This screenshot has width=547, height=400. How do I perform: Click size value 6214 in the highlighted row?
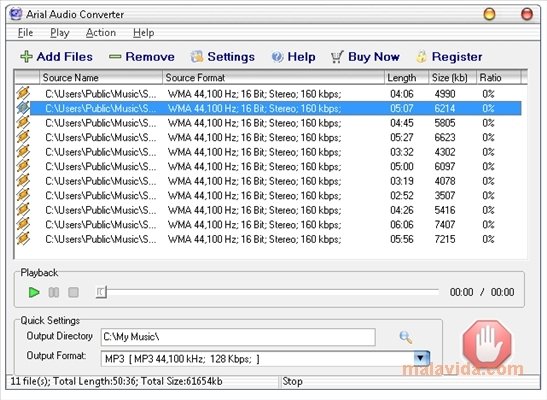pyautogui.click(x=445, y=108)
